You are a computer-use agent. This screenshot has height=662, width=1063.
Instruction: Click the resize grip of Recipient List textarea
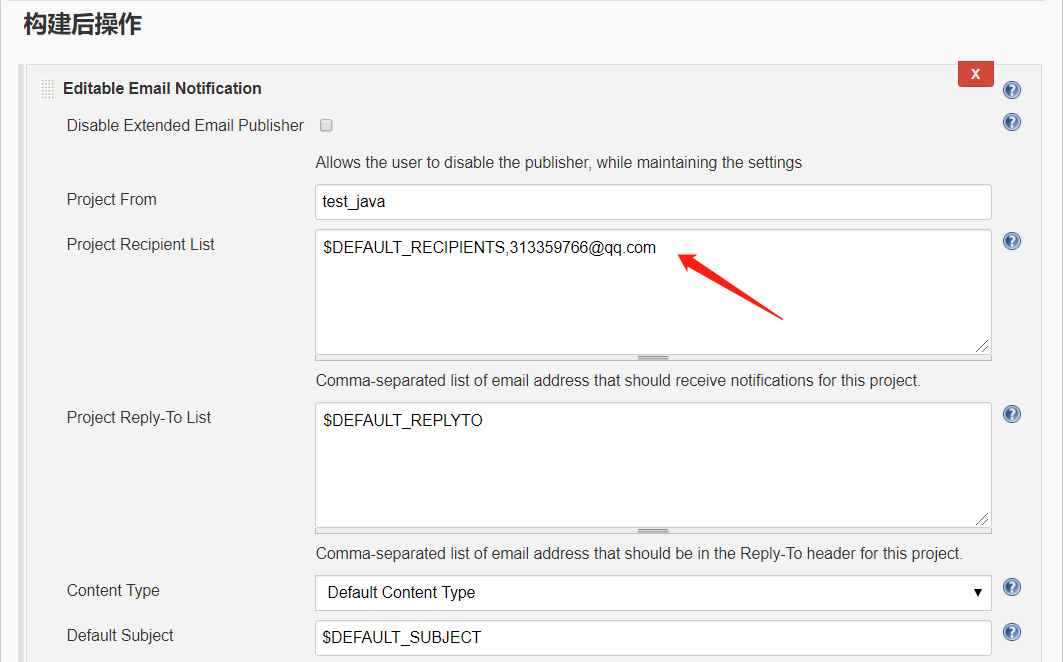(982, 346)
